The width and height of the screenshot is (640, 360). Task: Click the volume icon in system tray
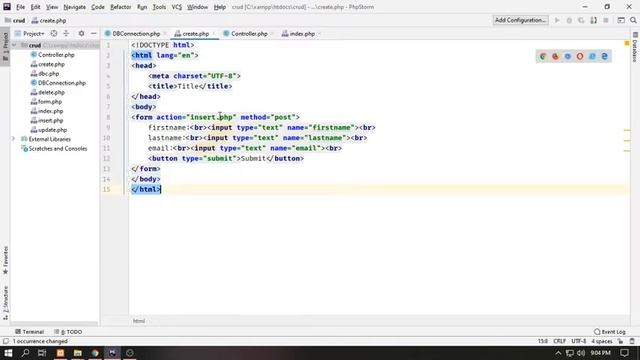point(581,353)
